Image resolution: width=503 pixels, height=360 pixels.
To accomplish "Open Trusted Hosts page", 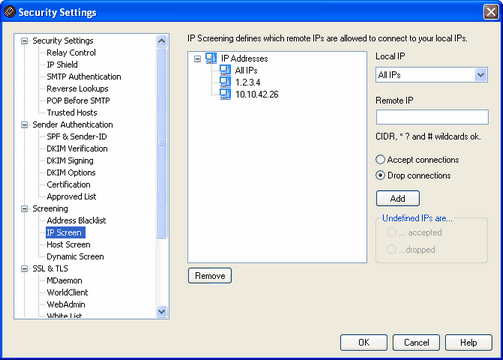I will tap(72, 113).
